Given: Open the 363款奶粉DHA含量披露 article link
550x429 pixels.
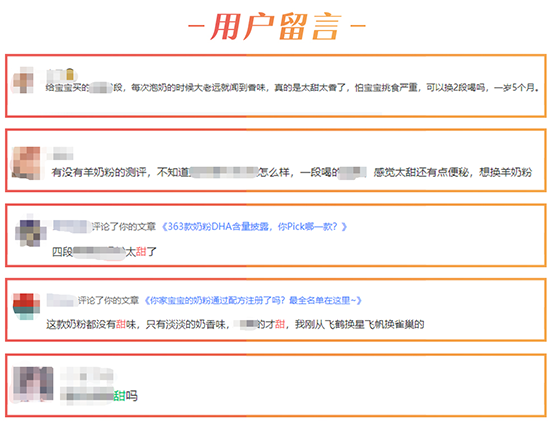Looking at the screenshot, I should (x=254, y=227).
